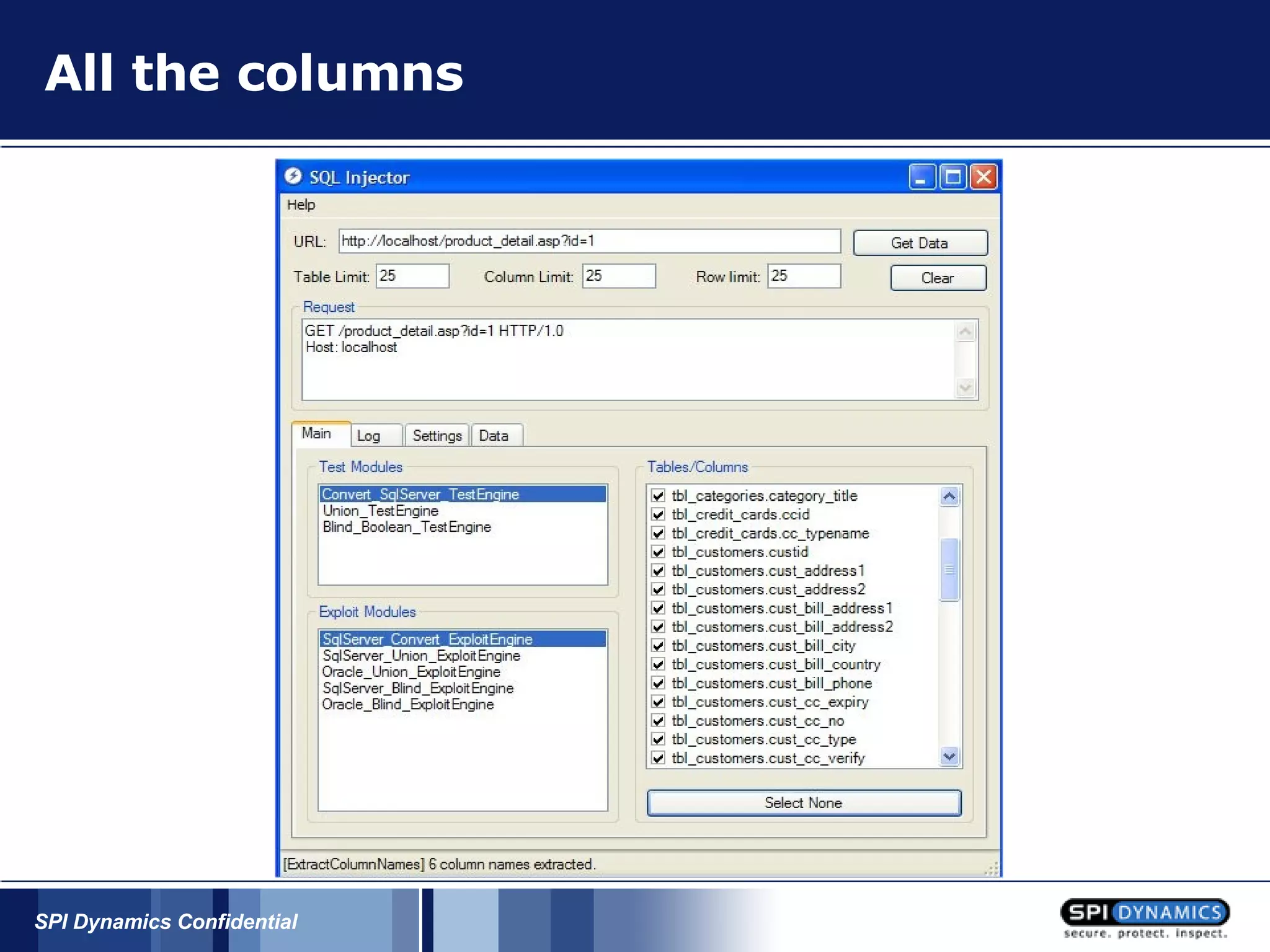Switch to the Data tab
Viewport: 1270px width, 952px height.
(497, 436)
